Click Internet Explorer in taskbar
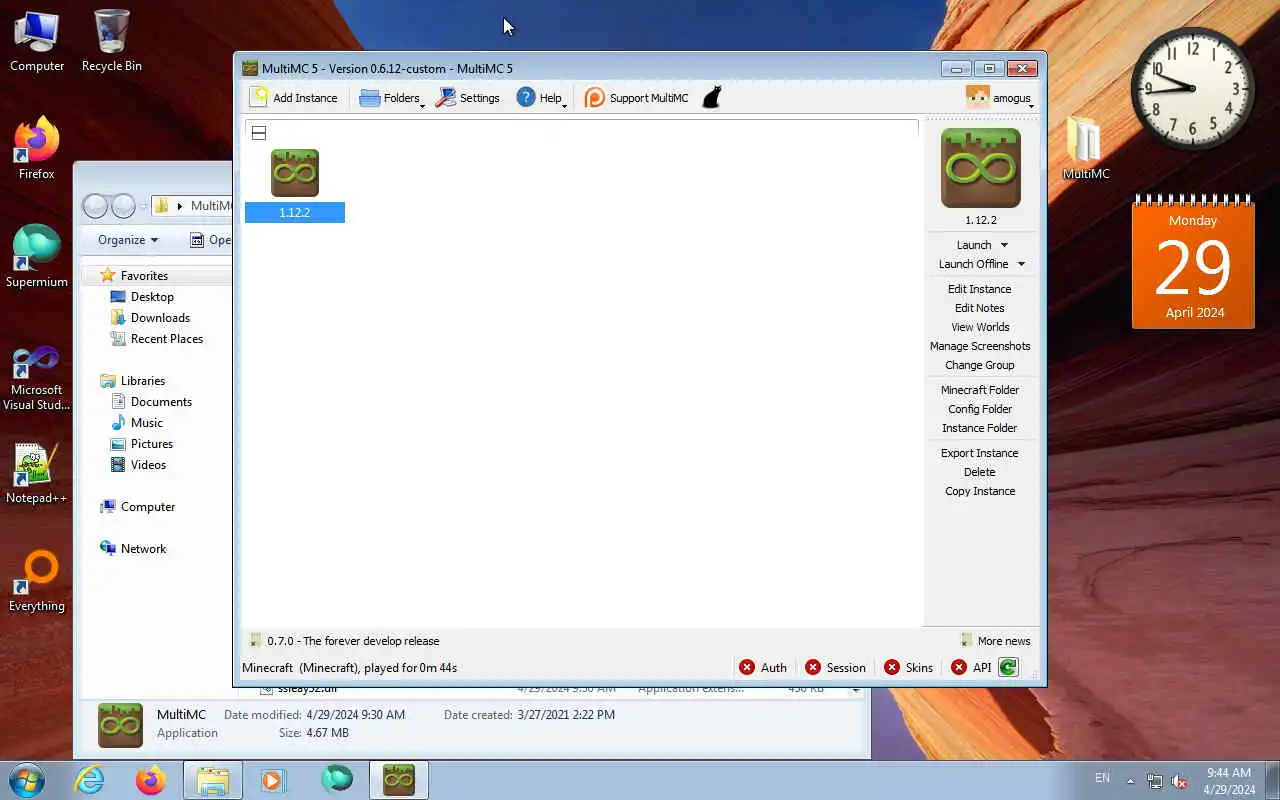The width and height of the screenshot is (1280, 800). [x=89, y=780]
